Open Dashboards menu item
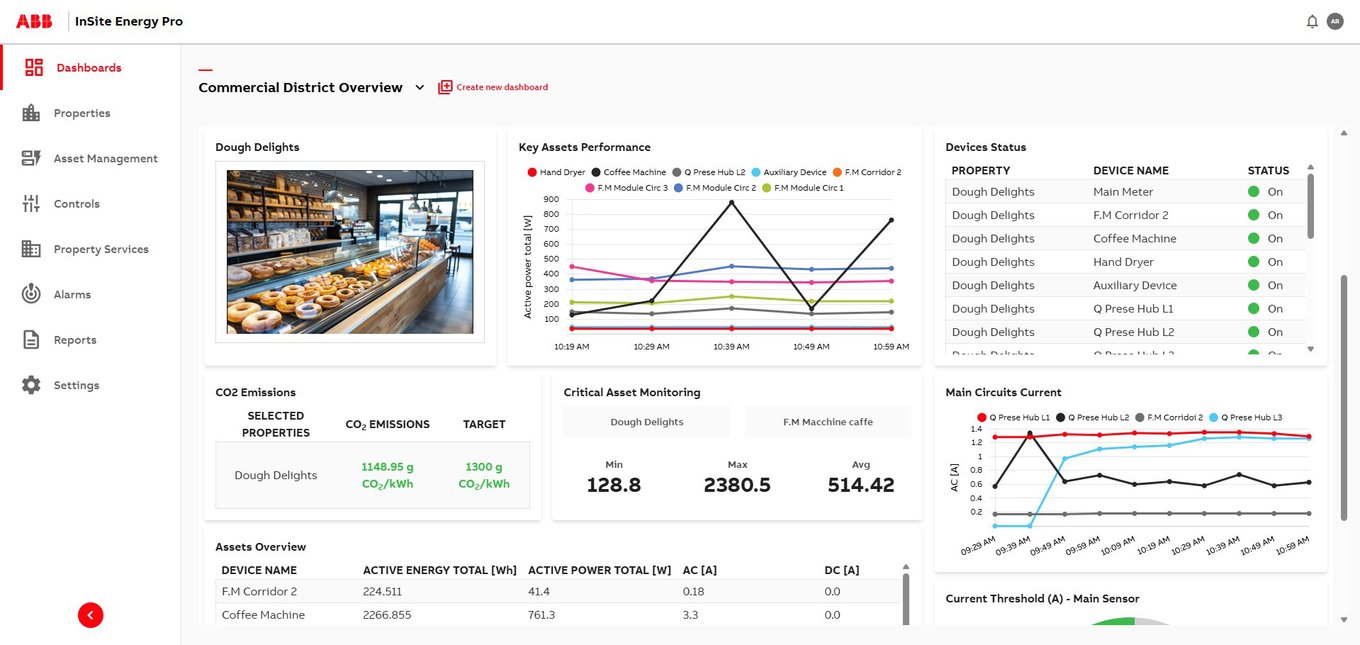The width and height of the screenshot is (1360, 645). (x=89, y=68)
